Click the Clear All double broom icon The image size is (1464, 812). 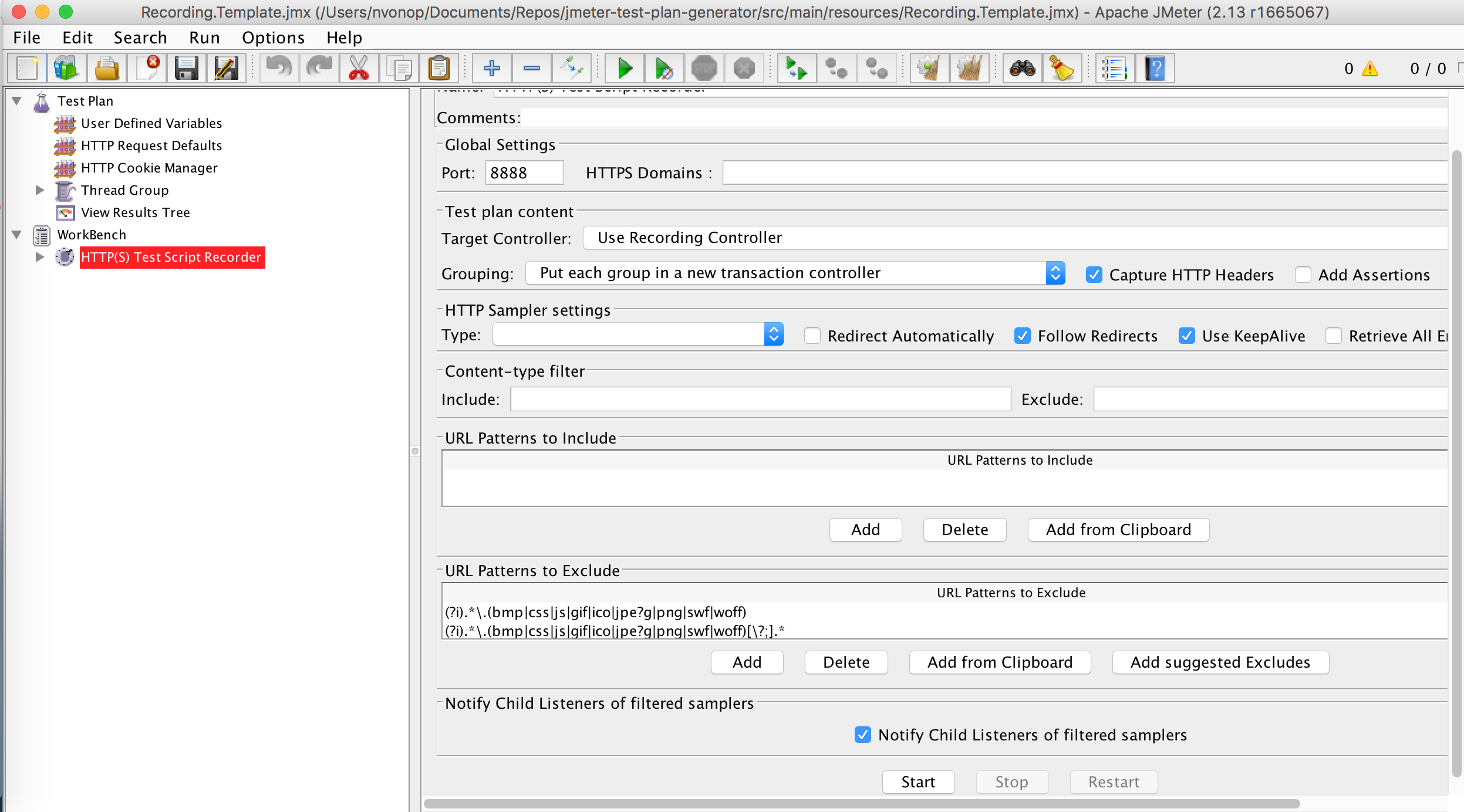pos(969,69)
